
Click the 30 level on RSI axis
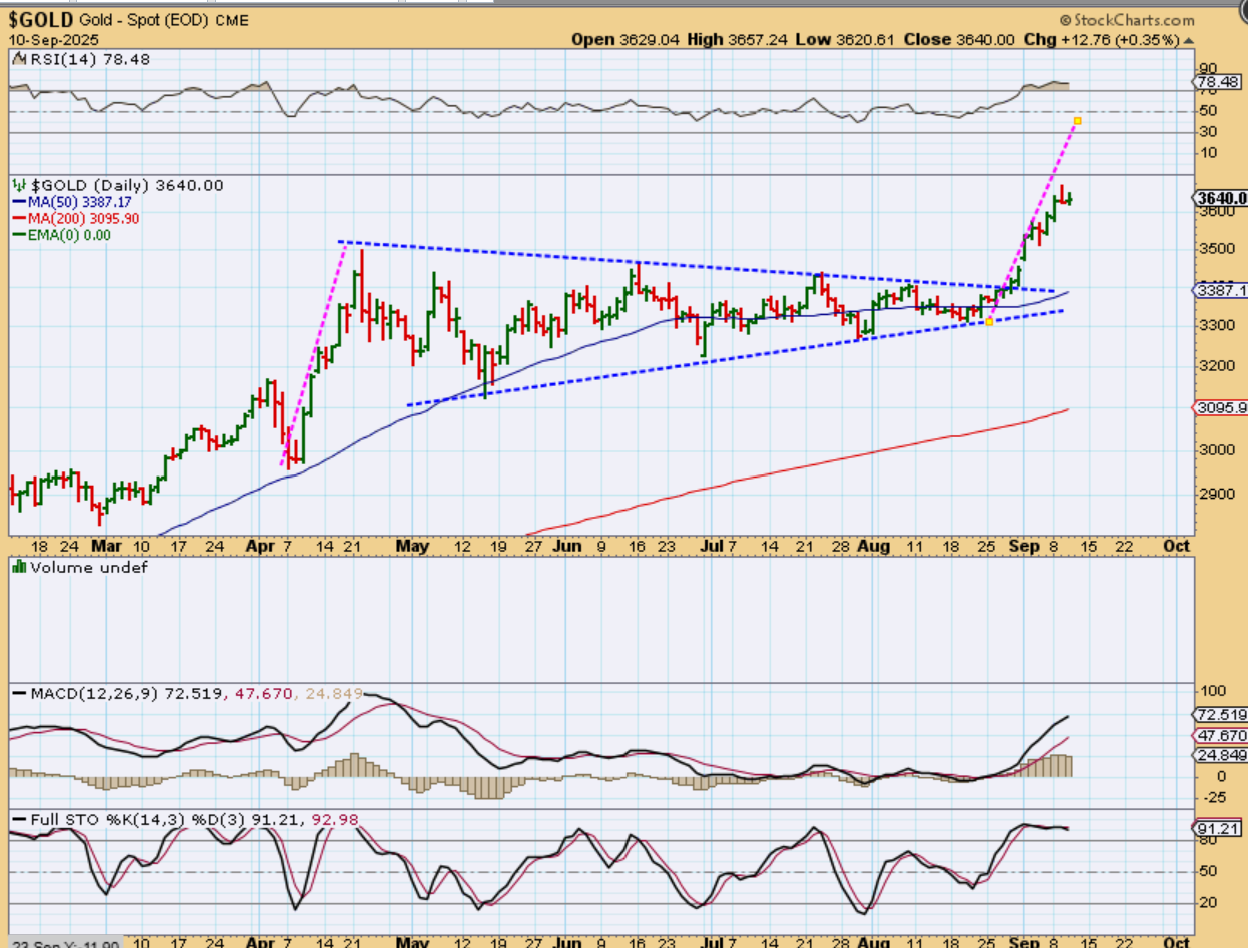pos(1207,131)
